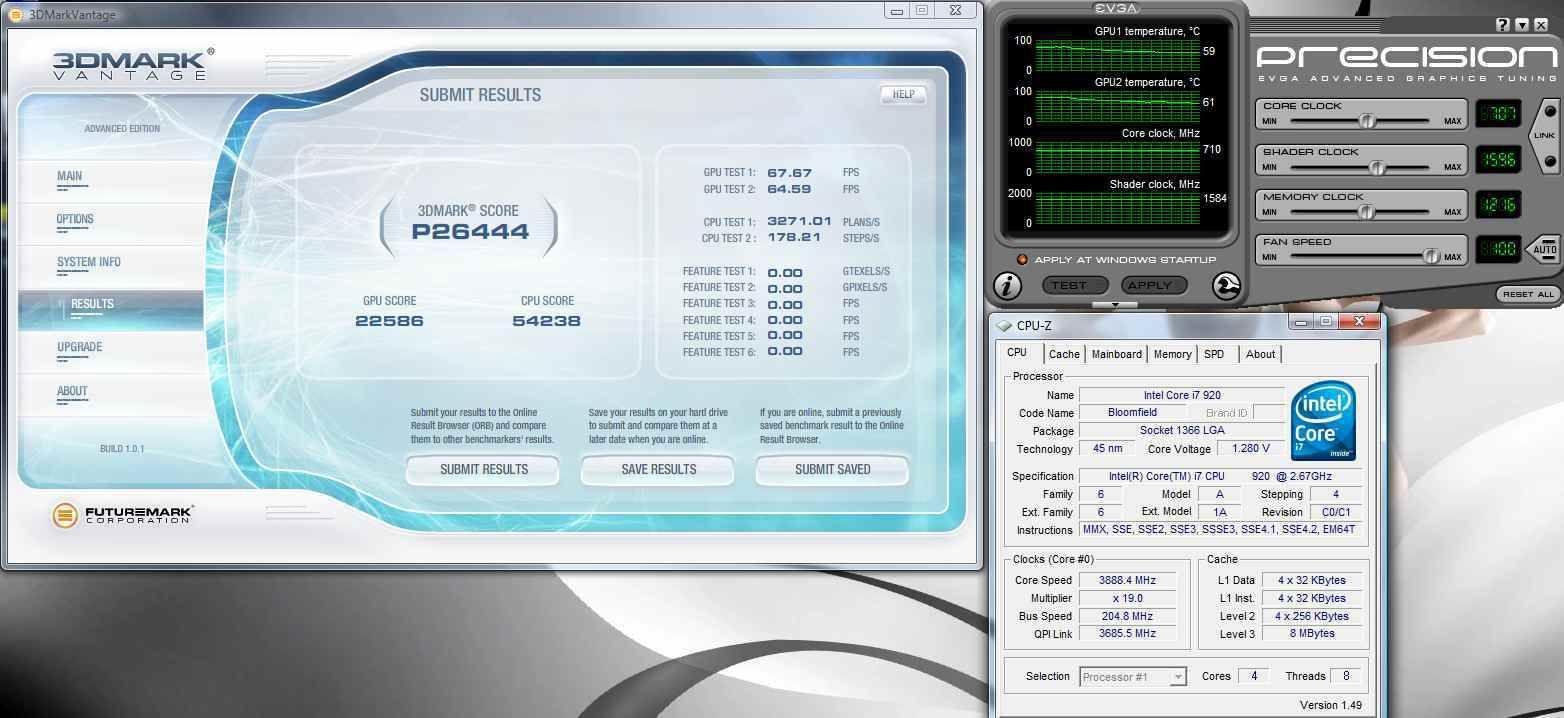1564x718 pixels.
Task: Select the shader clock value display
Action: click(x=1498, y=159)
